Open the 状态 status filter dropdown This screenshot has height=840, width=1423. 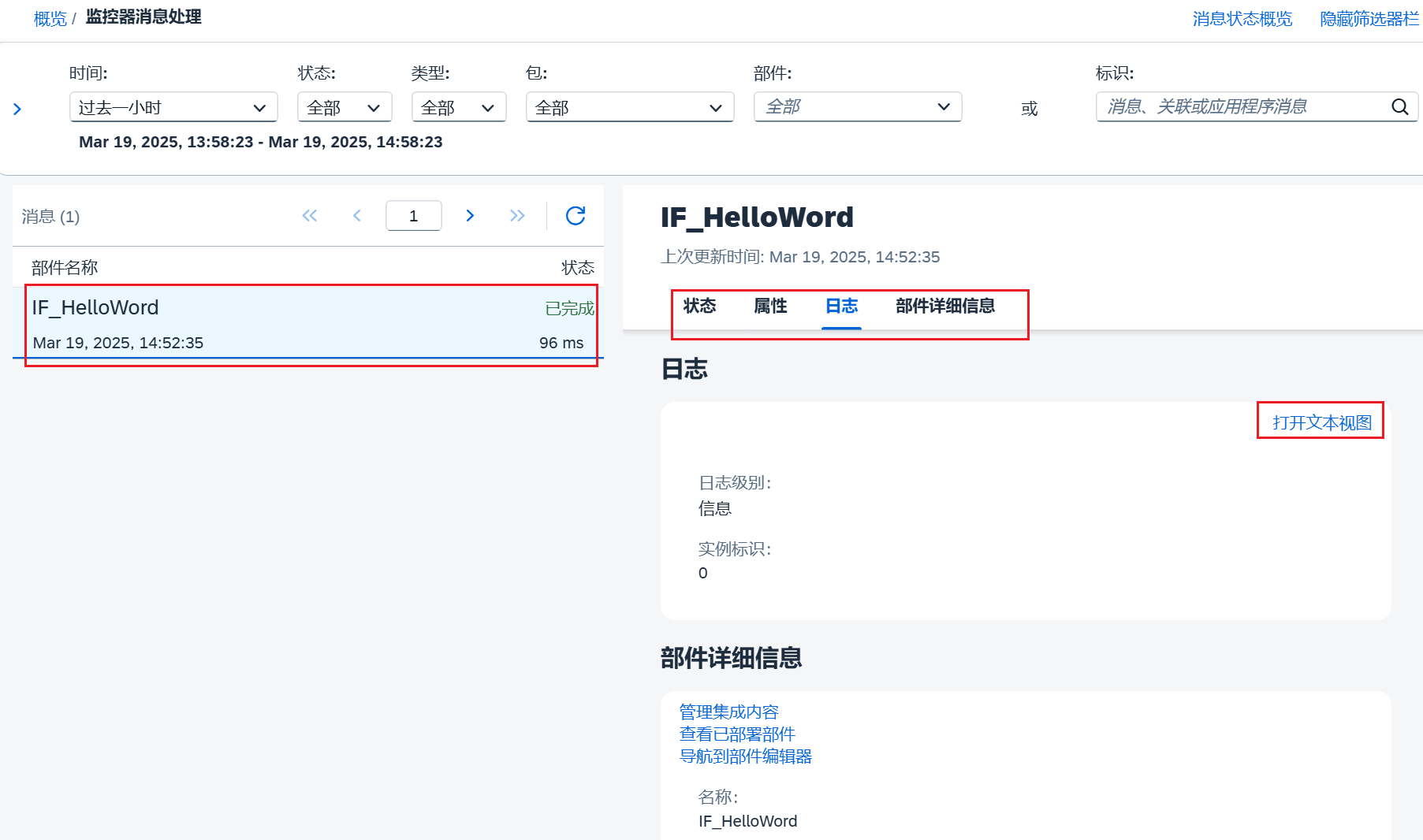click(345, 107)
